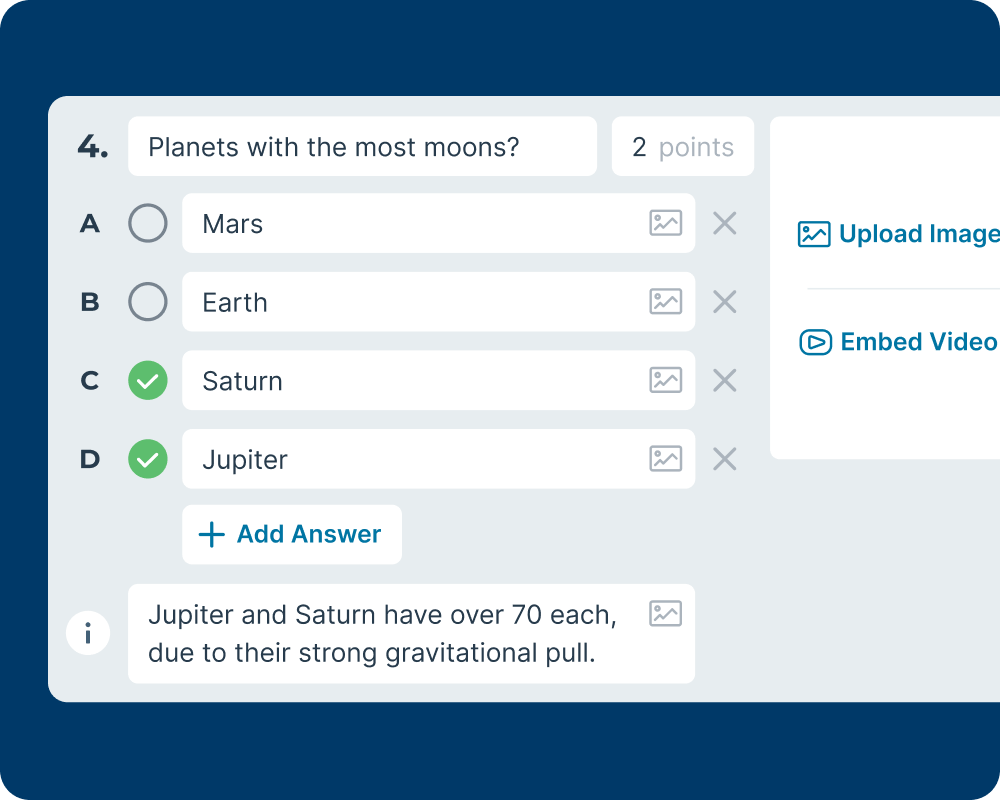Remove the Saturn answer option
The height and width of the screenshot is (800, 1000).
click(725, 380)
